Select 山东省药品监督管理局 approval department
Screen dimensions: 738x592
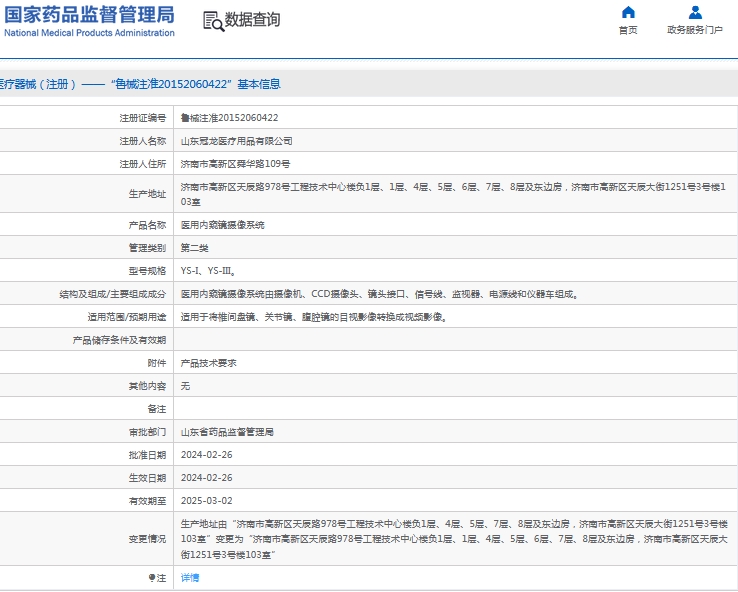(x=227, y=432)
